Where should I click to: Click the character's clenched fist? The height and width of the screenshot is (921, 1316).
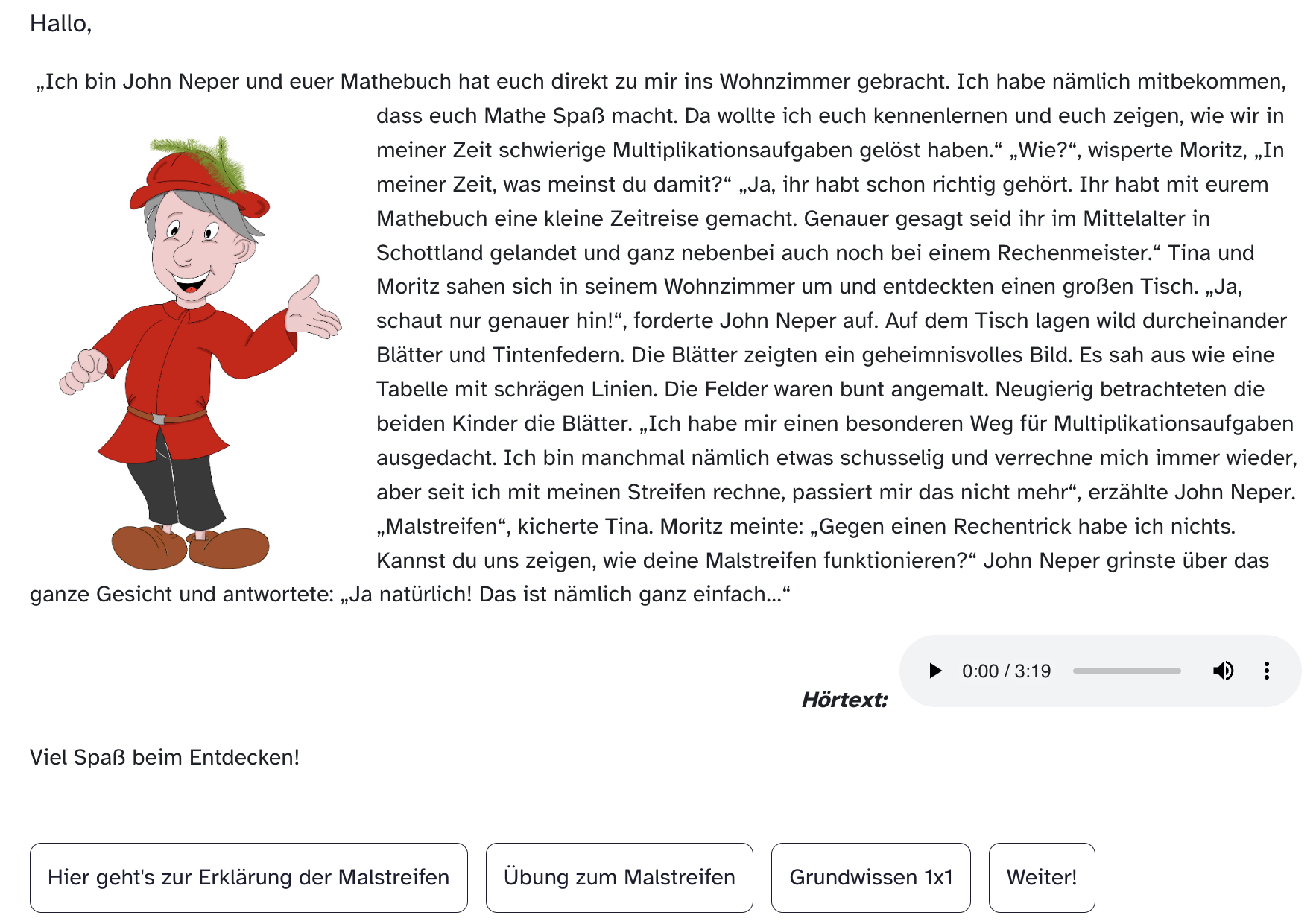[x=83, y=371]
